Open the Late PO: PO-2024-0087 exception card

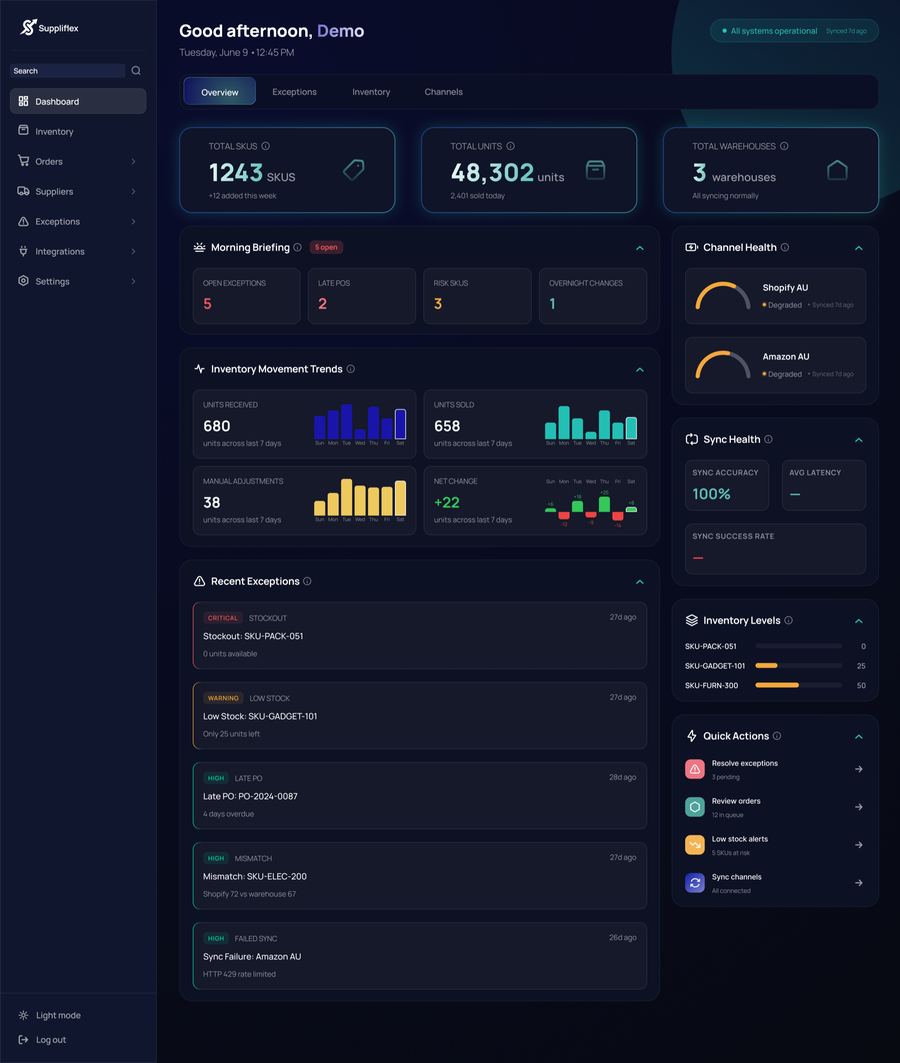420,795
